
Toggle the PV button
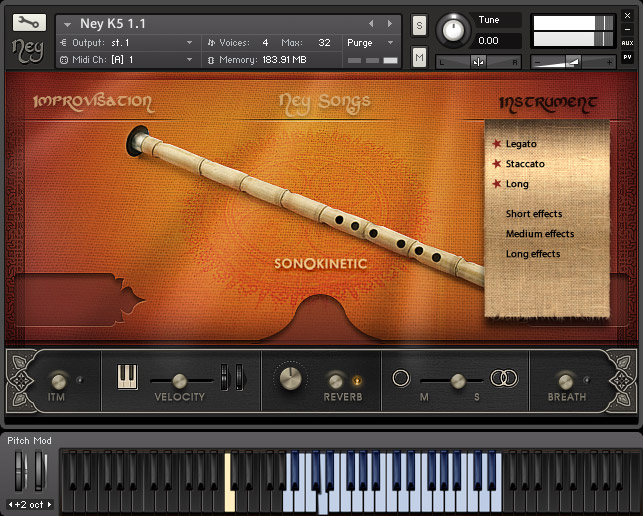(627, 57)
